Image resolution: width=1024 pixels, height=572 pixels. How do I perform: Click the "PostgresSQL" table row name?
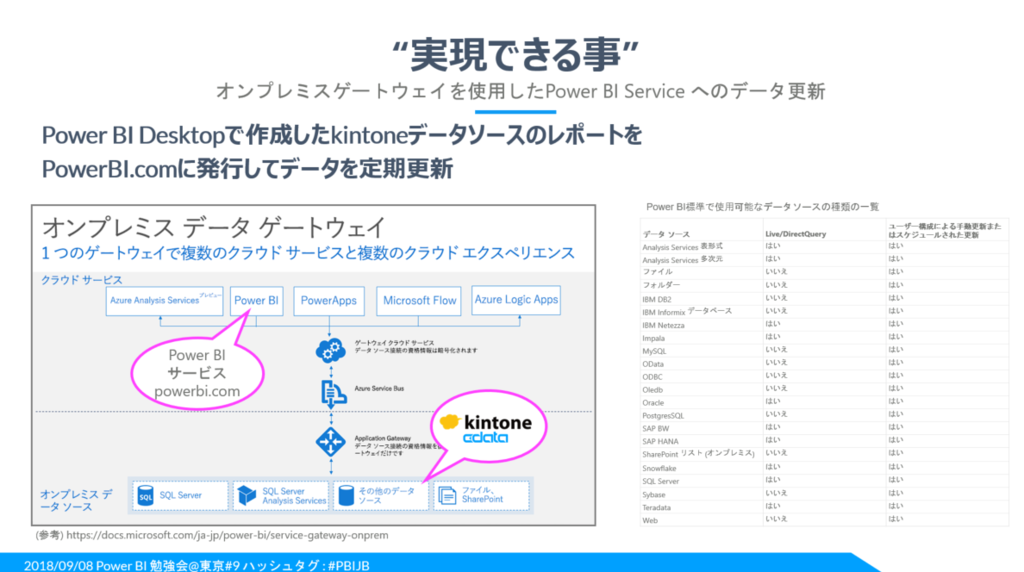[x=663, y=415]
